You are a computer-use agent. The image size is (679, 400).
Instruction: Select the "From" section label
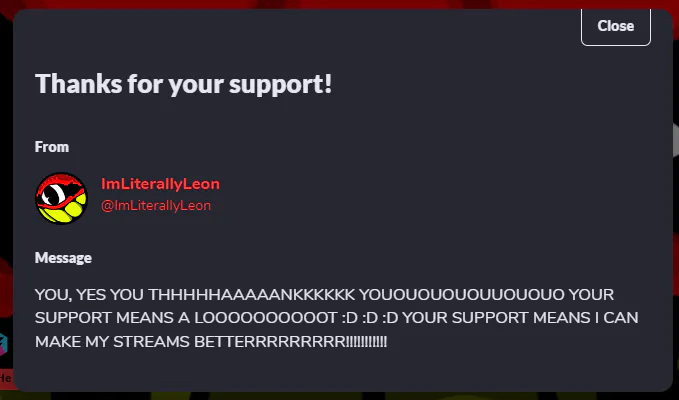[52, 147]
